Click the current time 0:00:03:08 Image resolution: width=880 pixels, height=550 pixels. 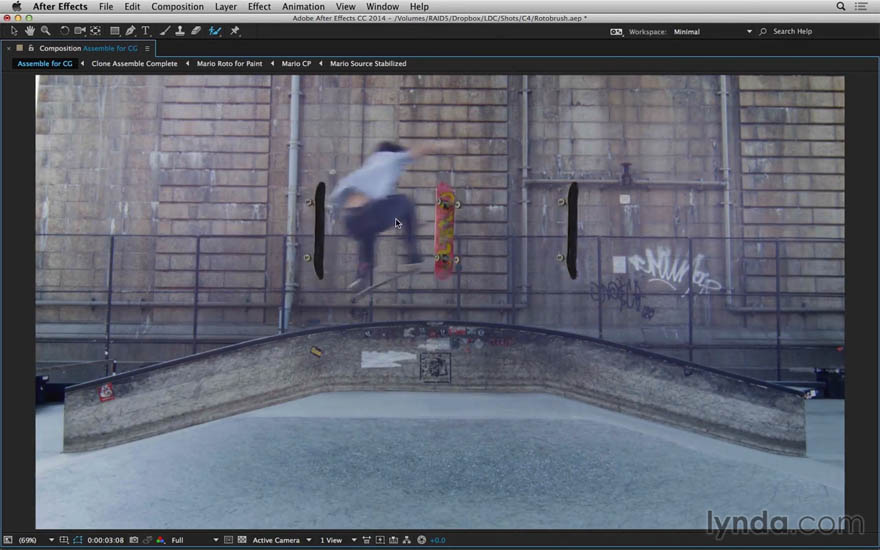click(106, 540)
